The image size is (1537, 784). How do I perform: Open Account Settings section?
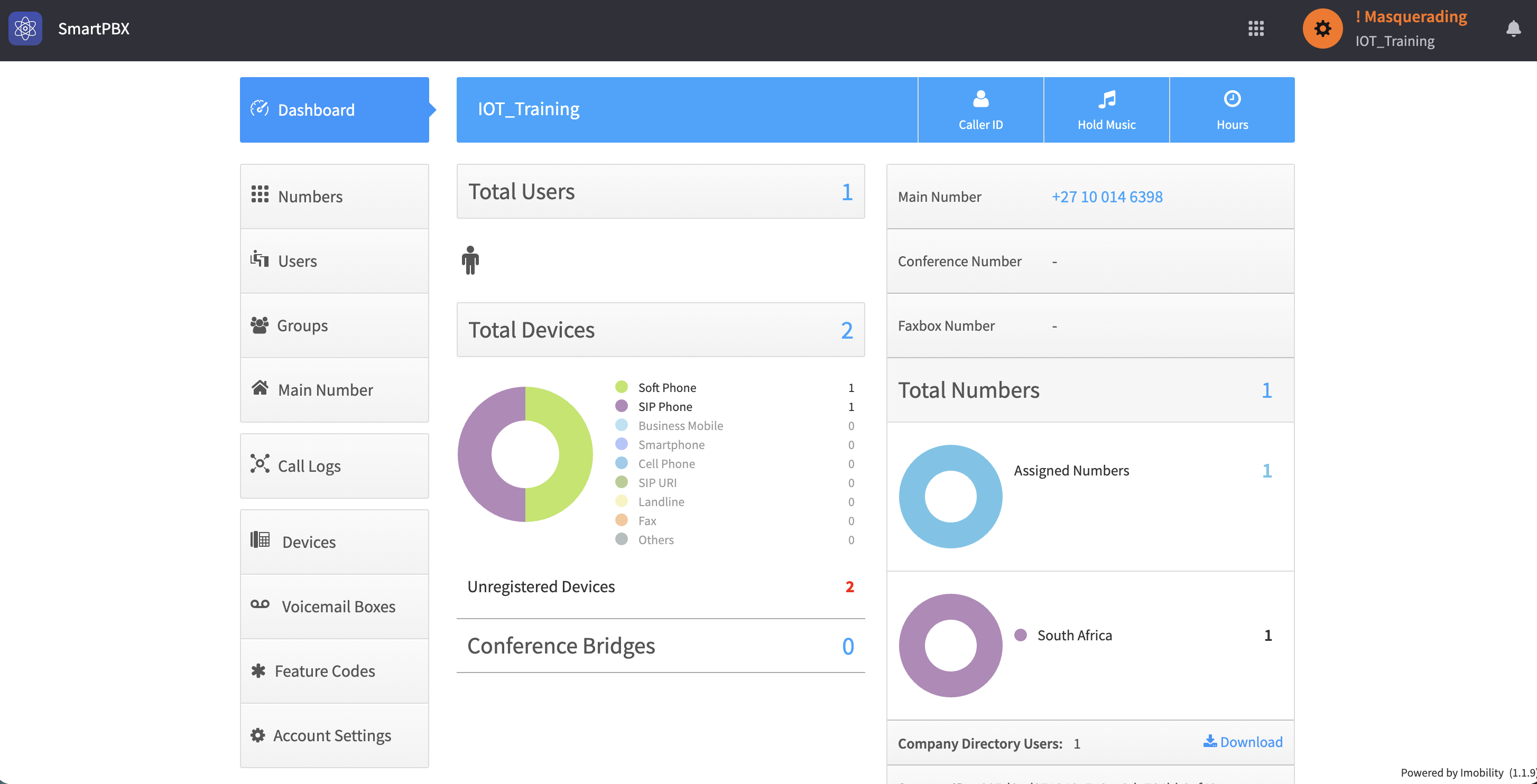tap(334, 735)
